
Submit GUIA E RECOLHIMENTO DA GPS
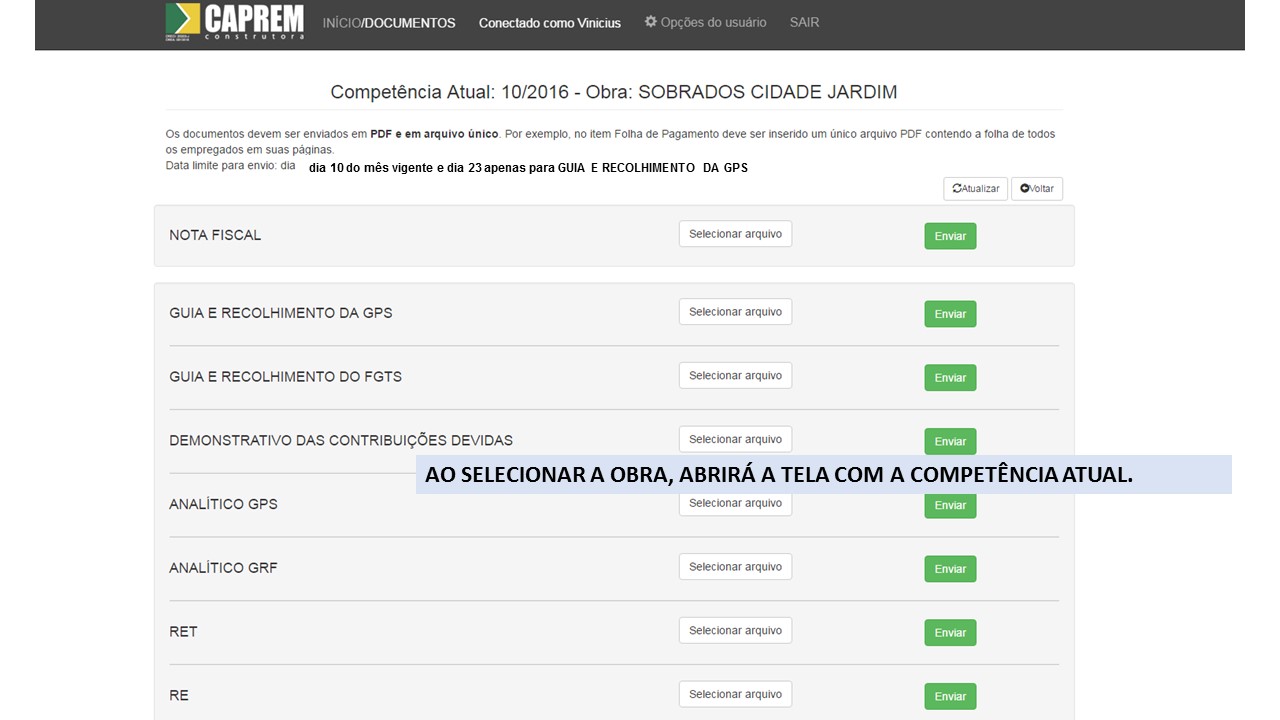(x=950, y=314)
